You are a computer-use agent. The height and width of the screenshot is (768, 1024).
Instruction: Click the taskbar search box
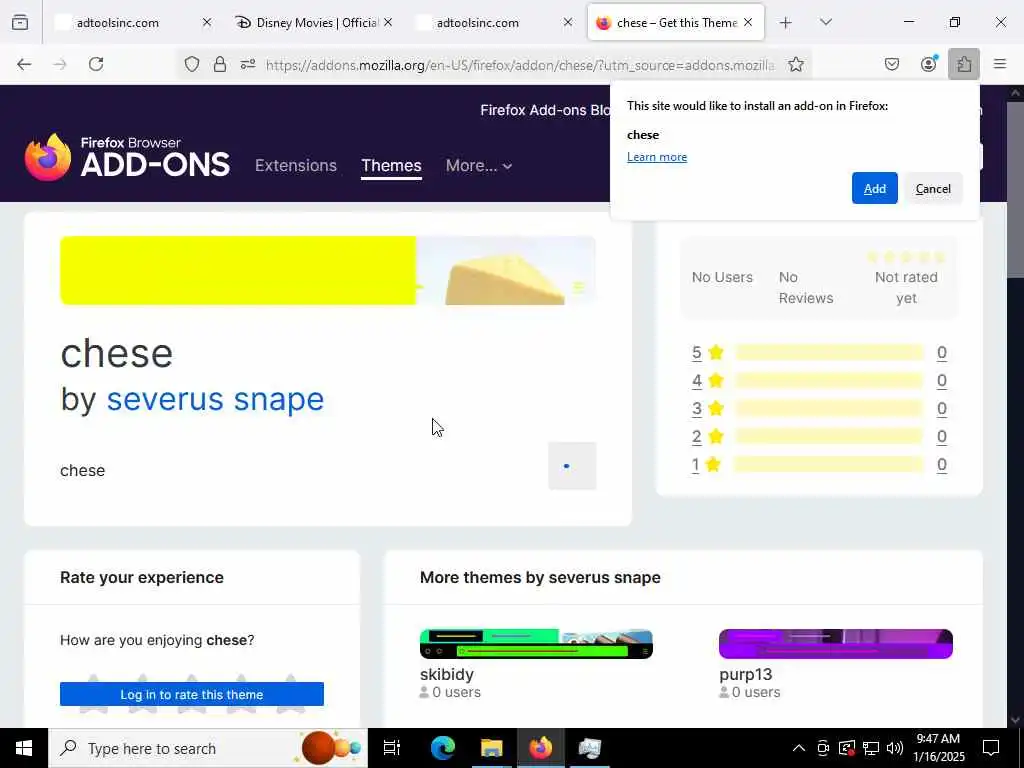click(208, 748)
